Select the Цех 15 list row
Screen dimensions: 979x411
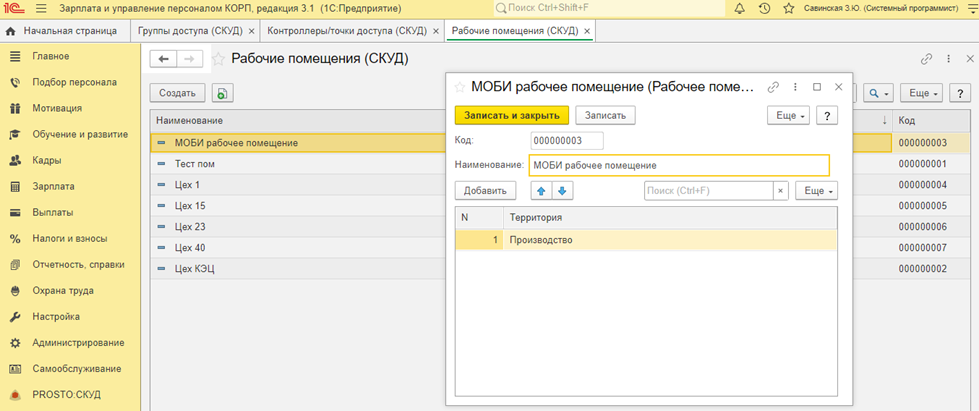click(x=187, y=206)
